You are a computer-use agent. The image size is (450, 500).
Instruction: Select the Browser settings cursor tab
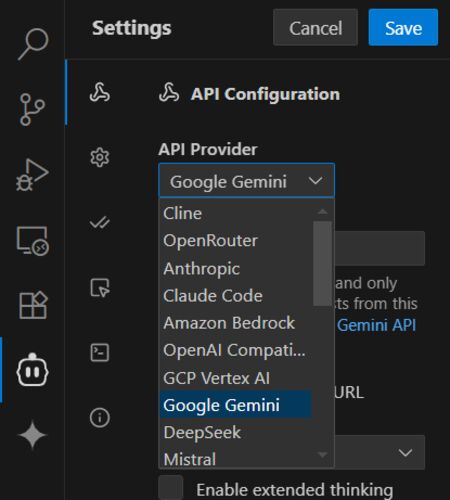point(100,287)
